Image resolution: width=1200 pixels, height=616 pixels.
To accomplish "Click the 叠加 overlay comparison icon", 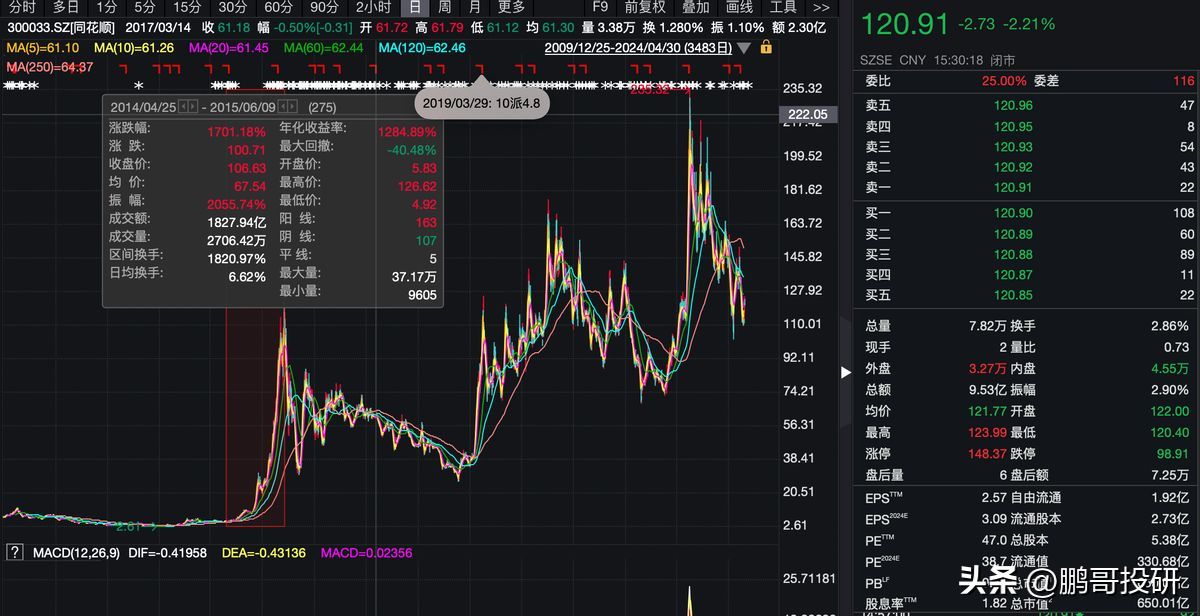I will pos(695,7).
